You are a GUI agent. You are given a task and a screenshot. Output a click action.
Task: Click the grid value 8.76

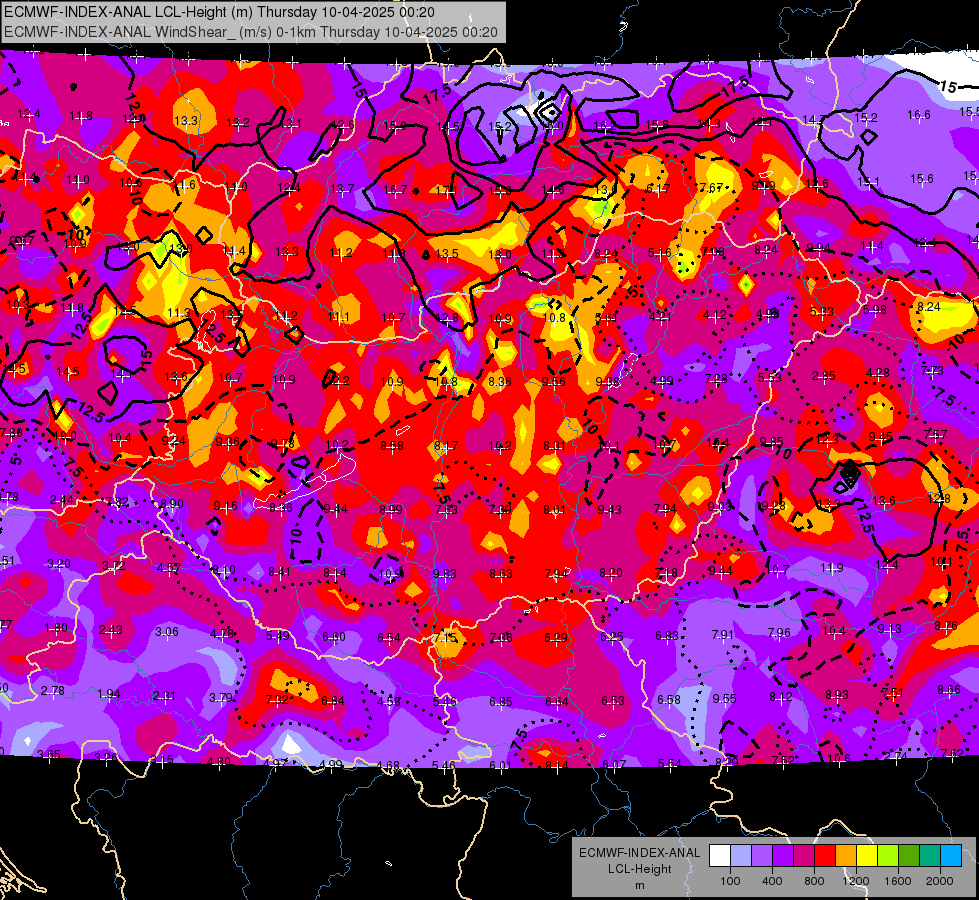click(947, 625)
